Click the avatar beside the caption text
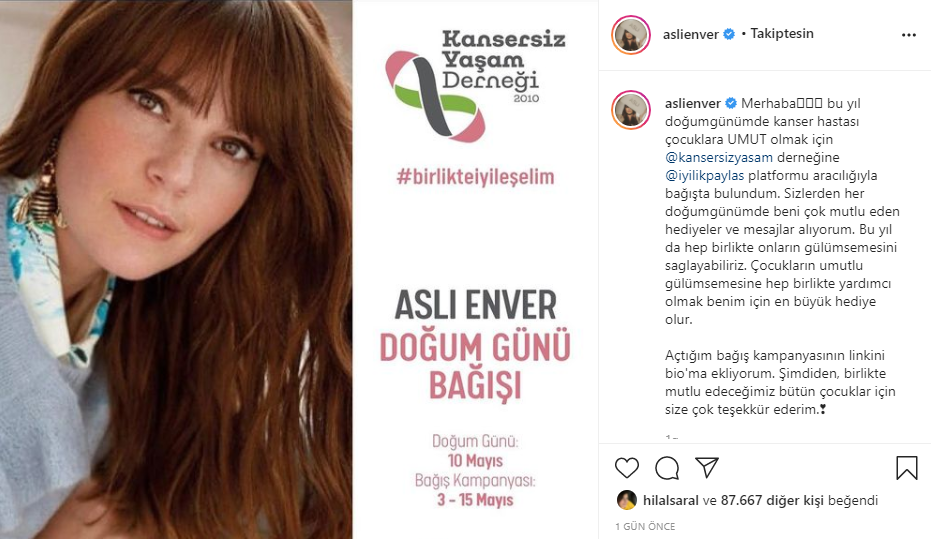931x539 pixels. pyautogui.click(x=631, y=110)
